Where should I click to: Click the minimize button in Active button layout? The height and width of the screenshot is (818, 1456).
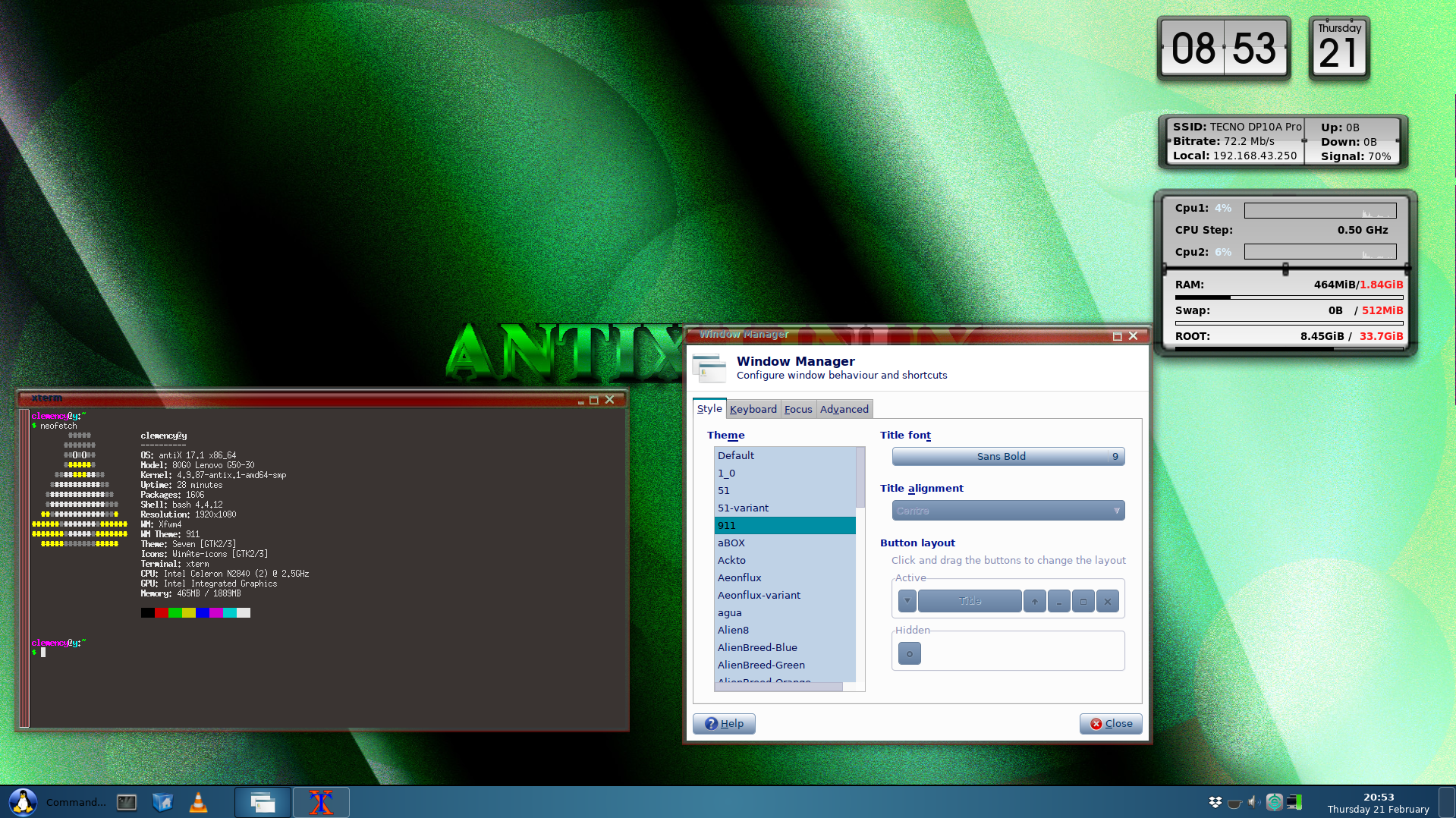(1059, 601)
